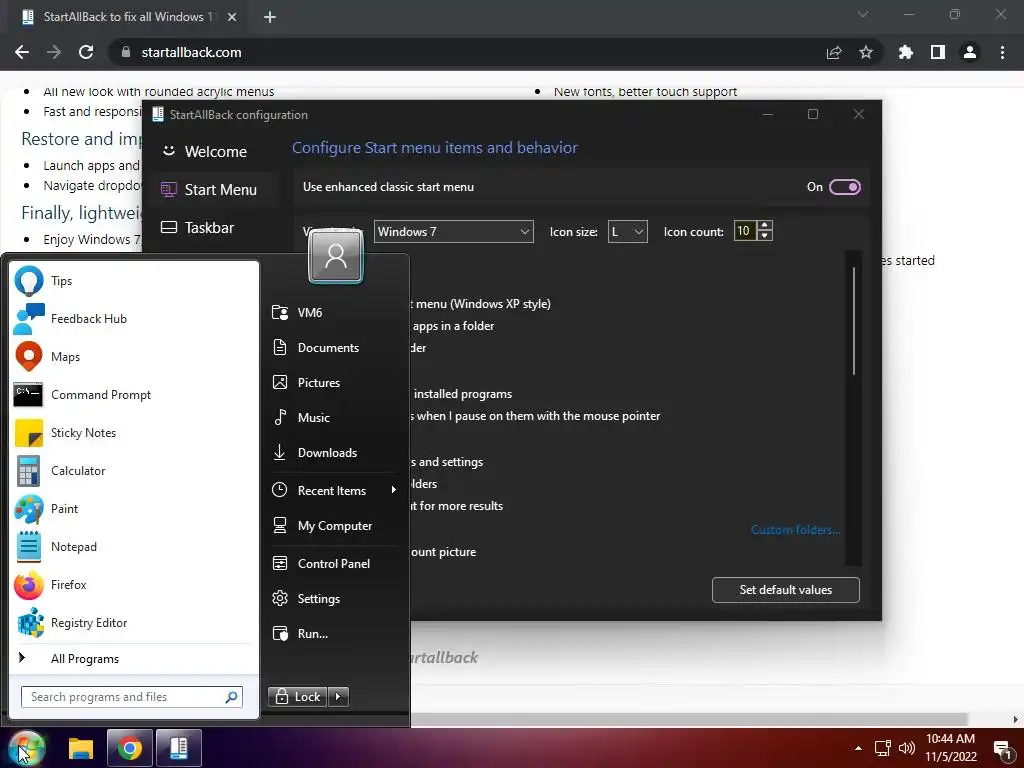Click the Icon count field
Screen dimensions: 1024x768
(x=744, y=231)
